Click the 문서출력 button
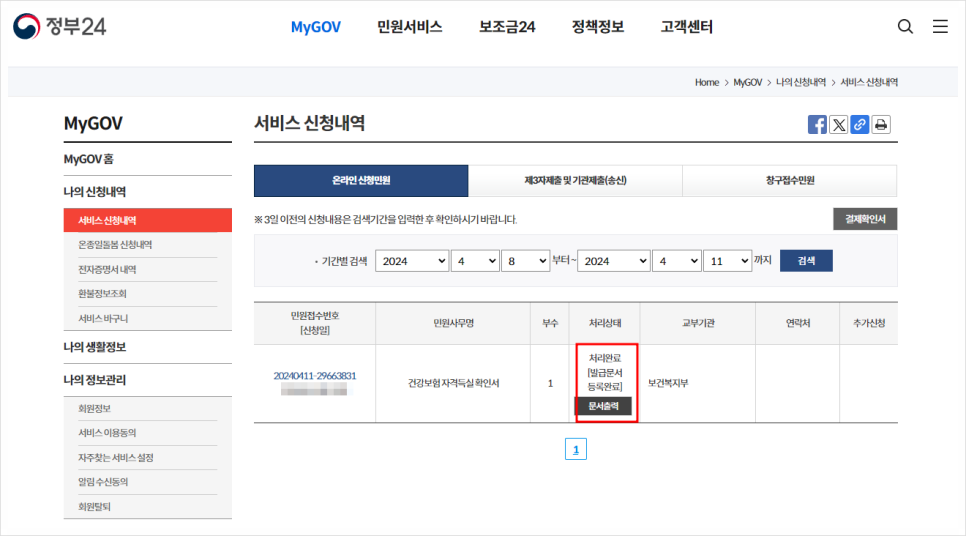The width and height of the screenshot is (966, 536). click(x=603, y=406)
